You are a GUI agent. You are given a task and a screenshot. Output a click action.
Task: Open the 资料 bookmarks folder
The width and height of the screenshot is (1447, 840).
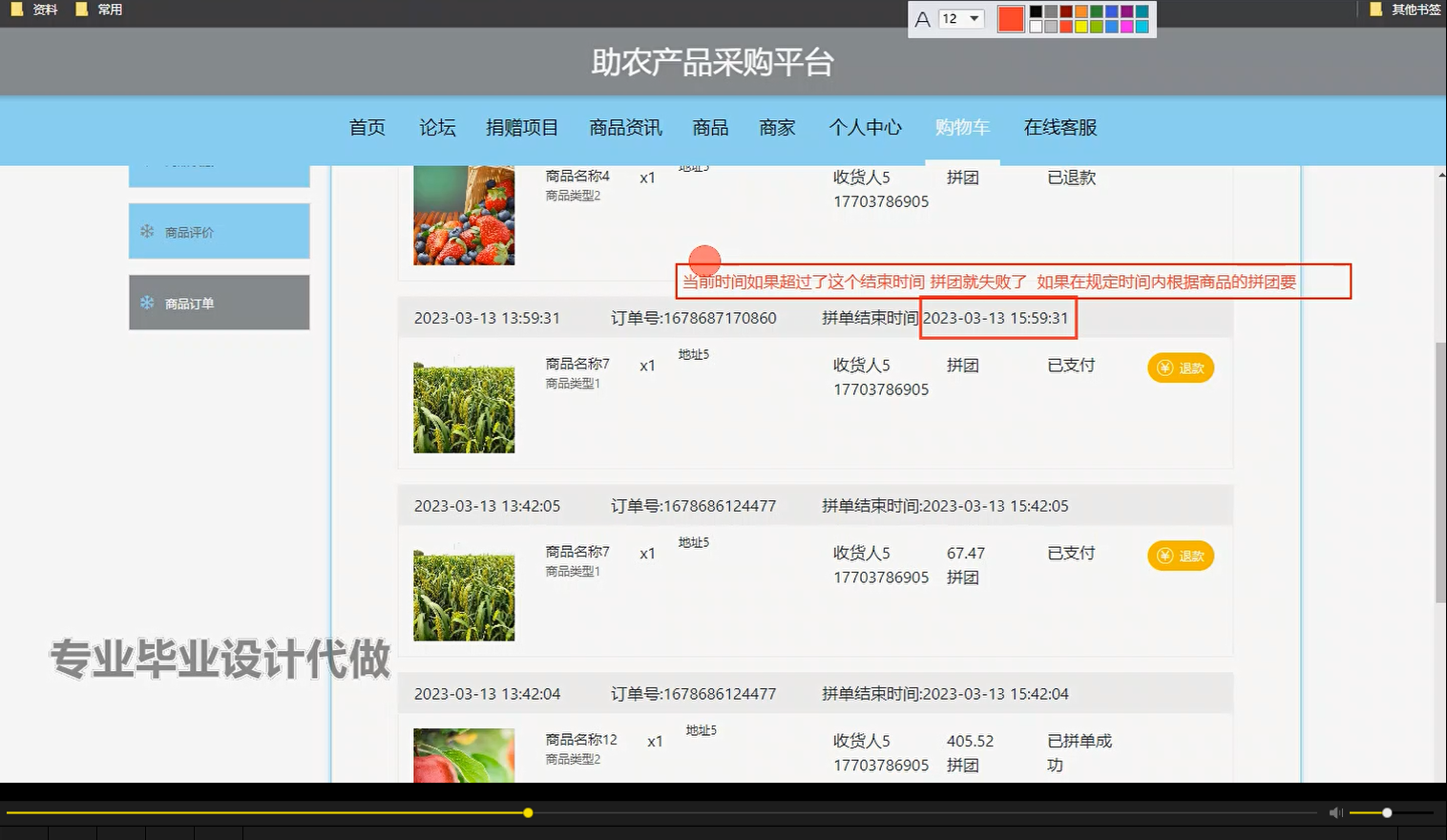36,10
